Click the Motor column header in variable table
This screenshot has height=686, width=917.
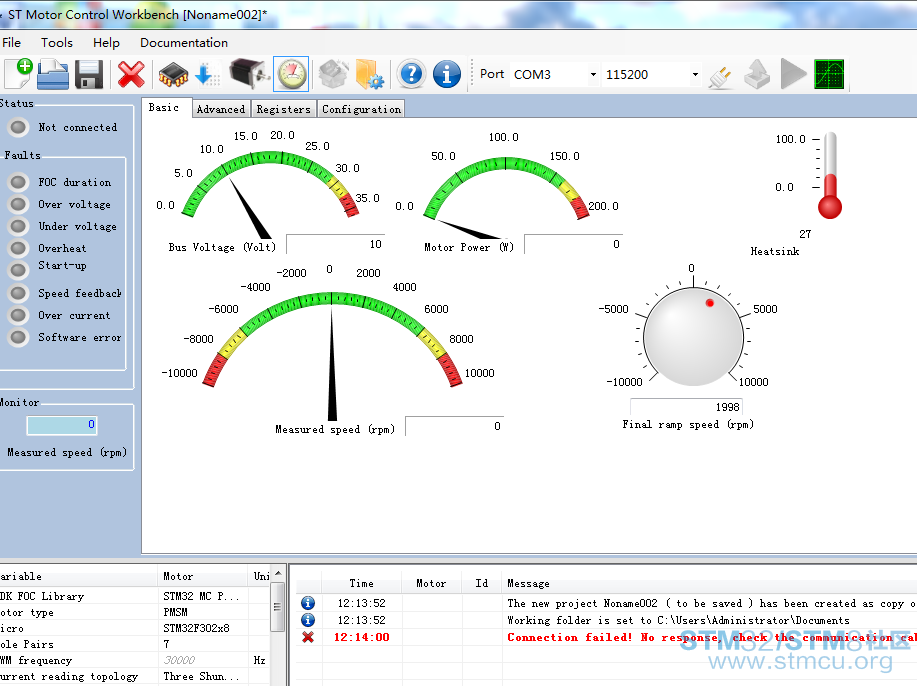click(202, 577)
